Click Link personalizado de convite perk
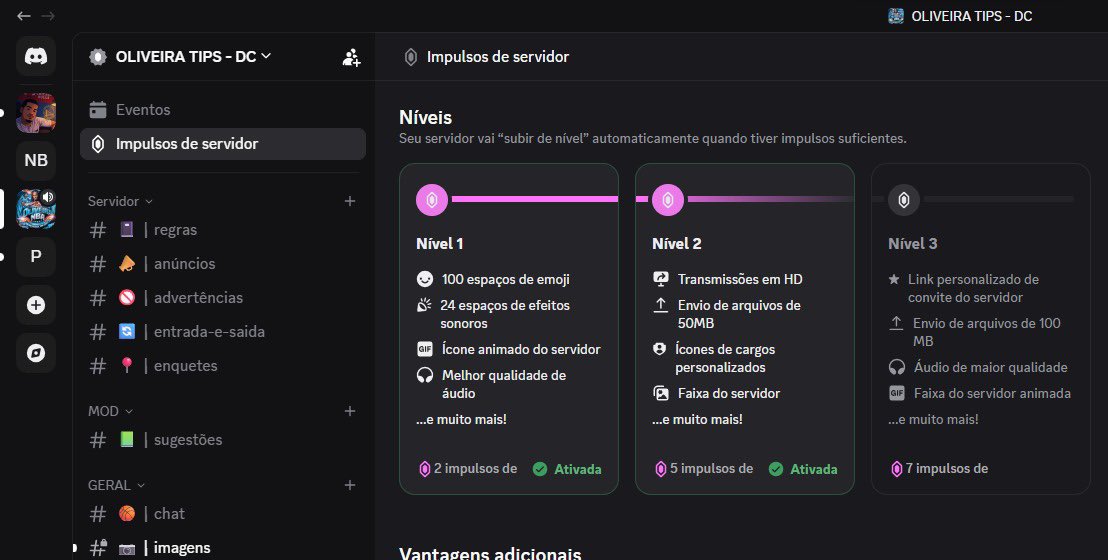1108x560 pixels. (x=964, y=288)
